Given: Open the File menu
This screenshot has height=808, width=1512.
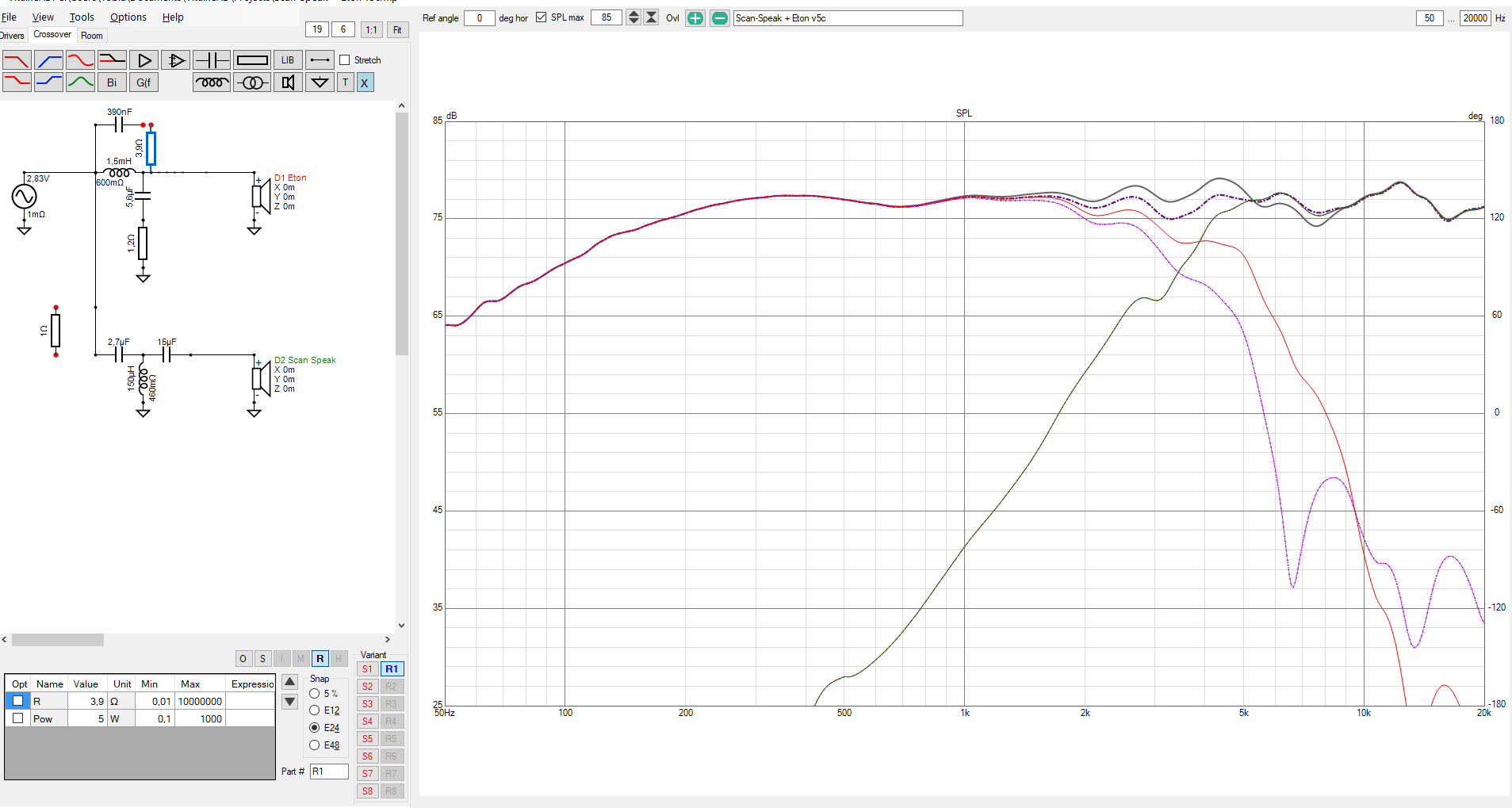Looking at the screenshot, I should coord(10,17).
